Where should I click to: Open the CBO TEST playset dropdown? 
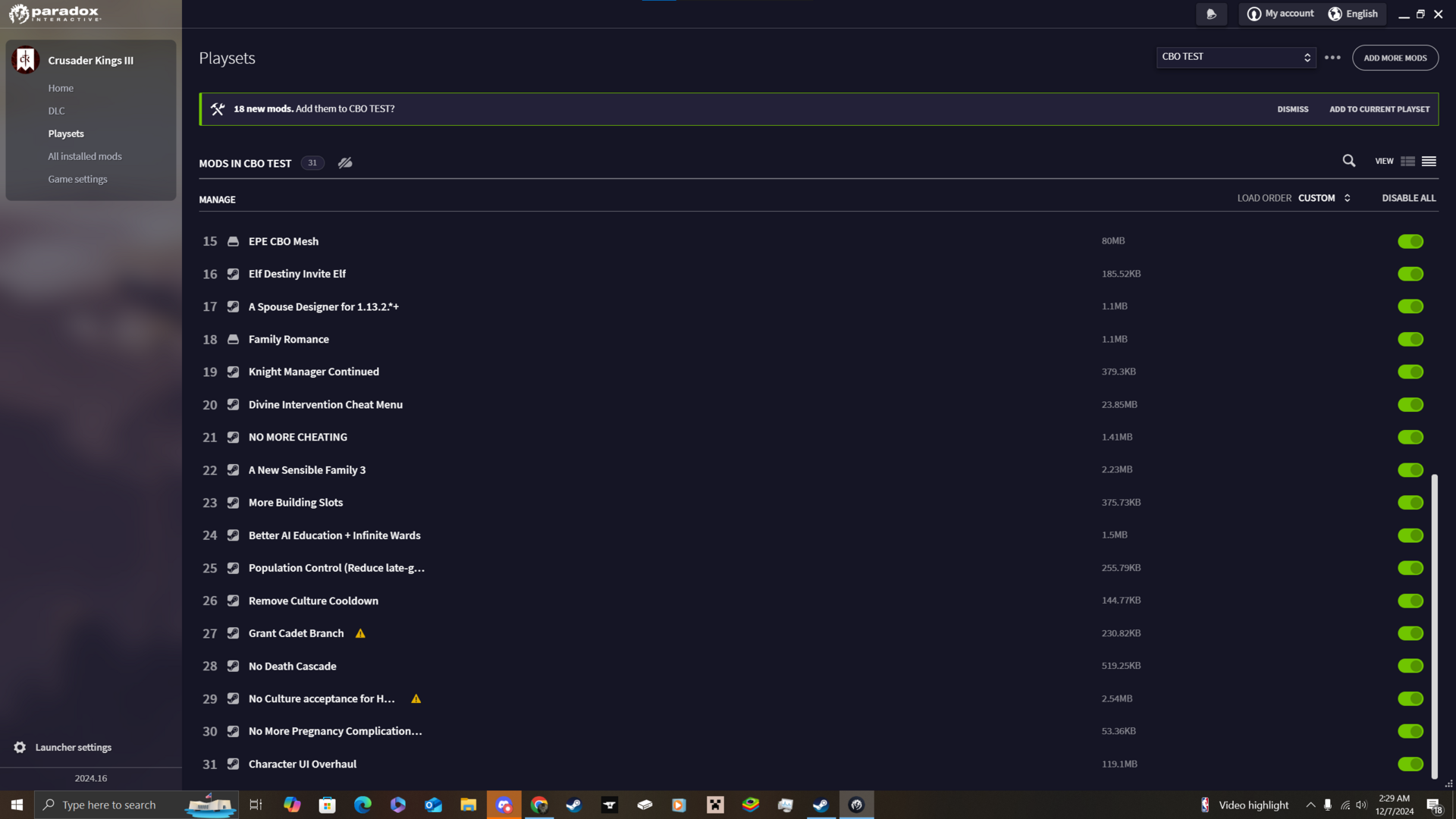pyautogui.click(x=1236, y=57)
